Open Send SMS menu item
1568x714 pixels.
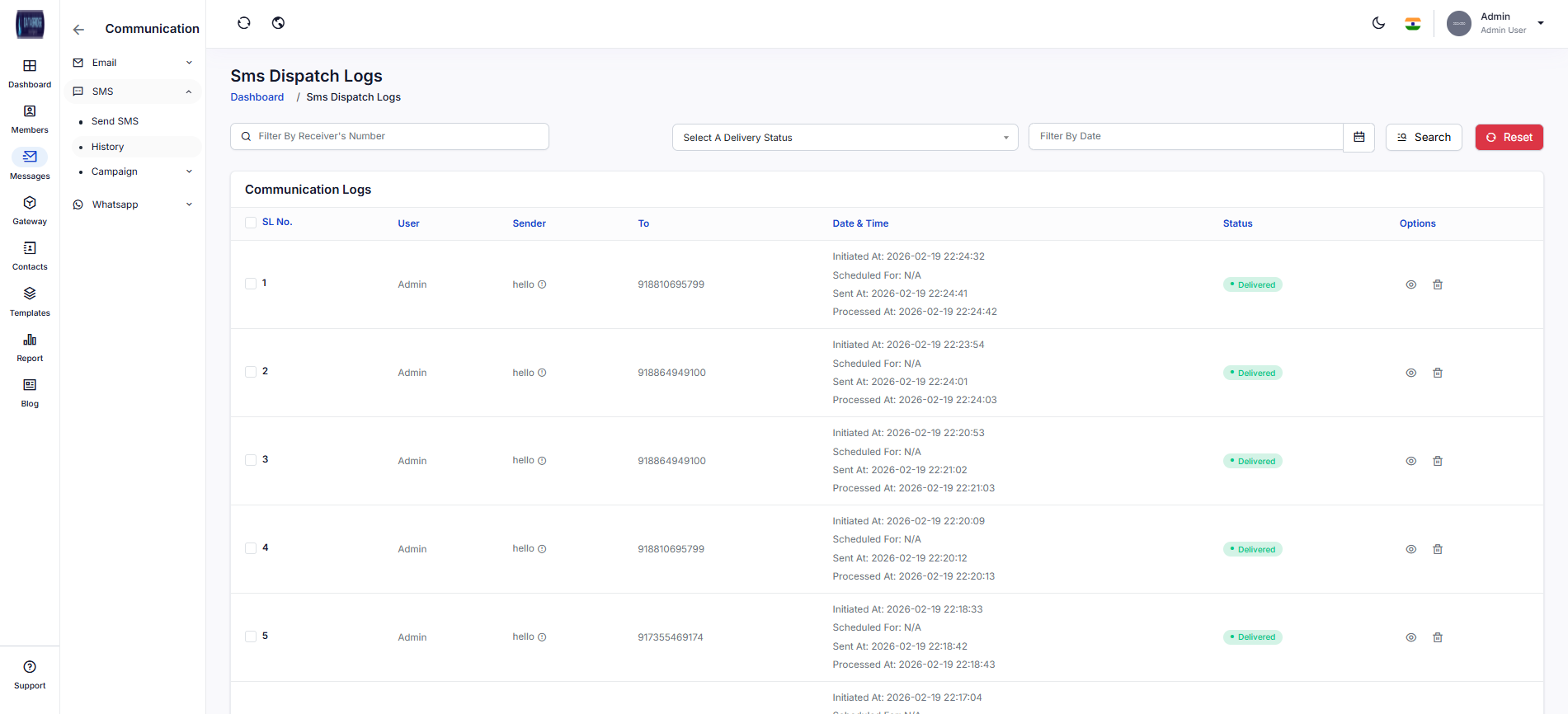tap(115, 121)
